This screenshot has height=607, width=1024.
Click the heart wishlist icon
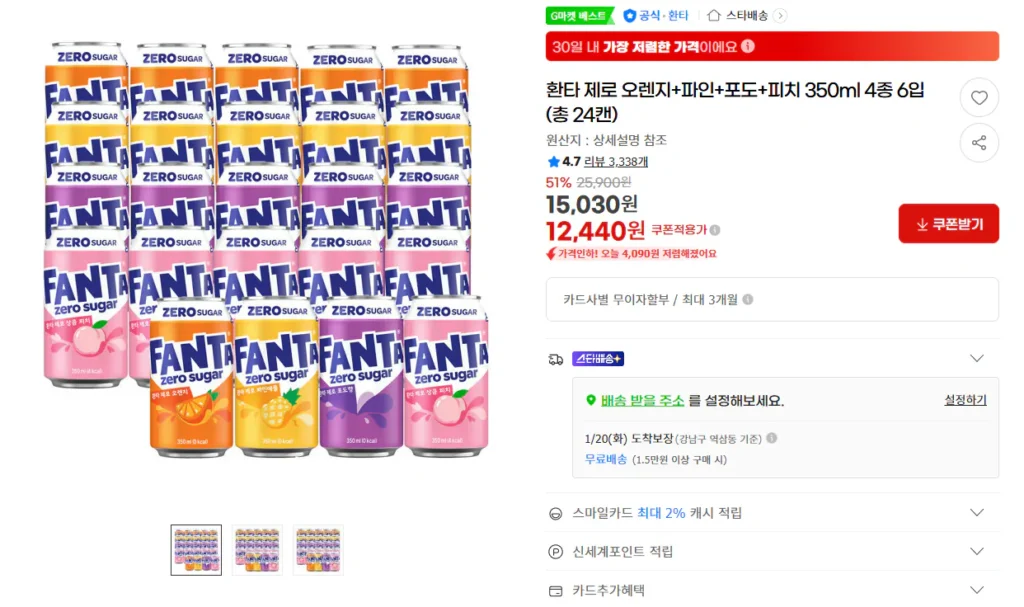pos(979,97)
